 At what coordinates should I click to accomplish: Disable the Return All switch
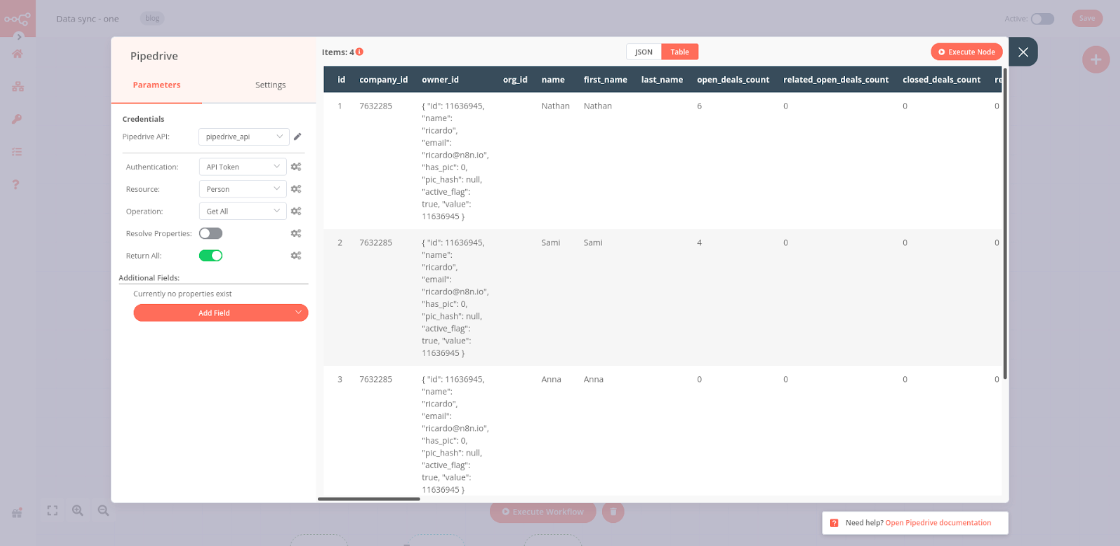coord(211,255)
